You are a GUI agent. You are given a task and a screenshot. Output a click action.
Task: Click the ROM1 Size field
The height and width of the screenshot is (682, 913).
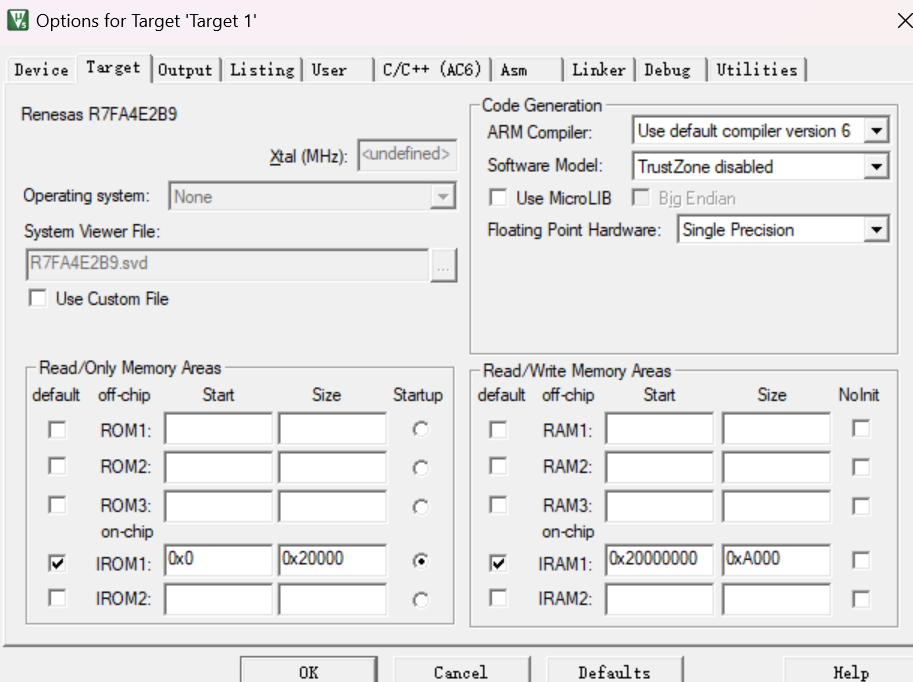[332, 429]
